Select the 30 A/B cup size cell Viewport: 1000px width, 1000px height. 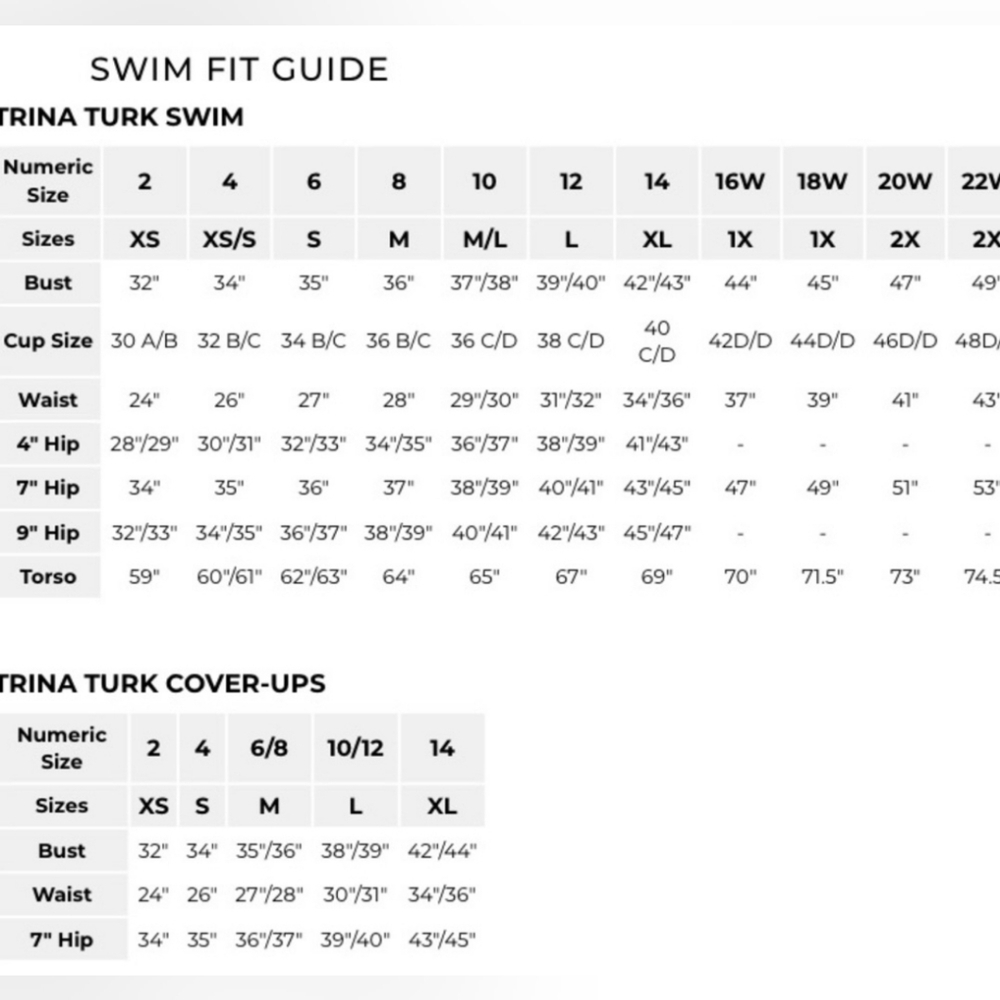[144, 341]
